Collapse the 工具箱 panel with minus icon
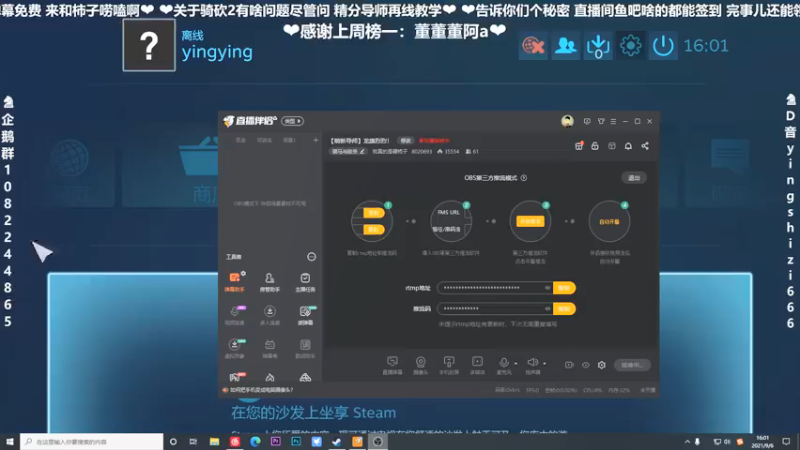Image resolution: width=800 pixels, height=450 pixels. 311,257
